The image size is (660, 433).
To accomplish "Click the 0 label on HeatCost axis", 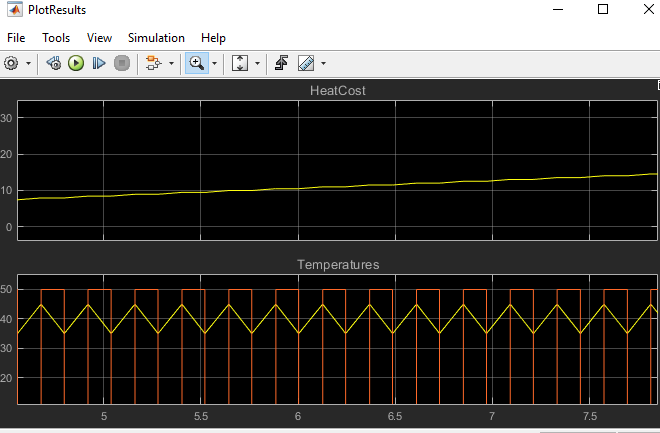I will tap(9, 227).
